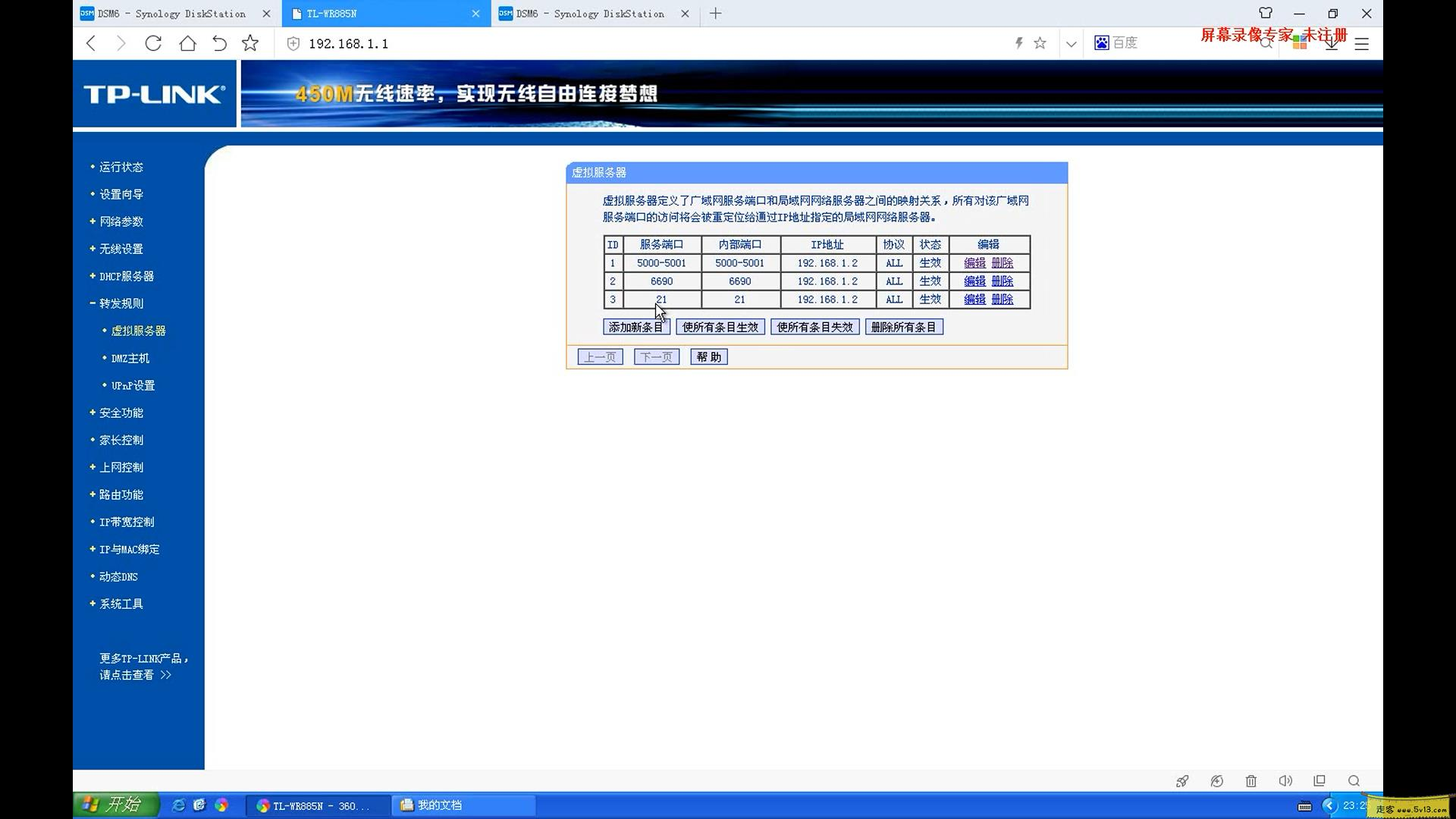Expand IP与MAC绑定 menu
The height and width of the screenshot is (819, 1456).
(x=129, y=549)
